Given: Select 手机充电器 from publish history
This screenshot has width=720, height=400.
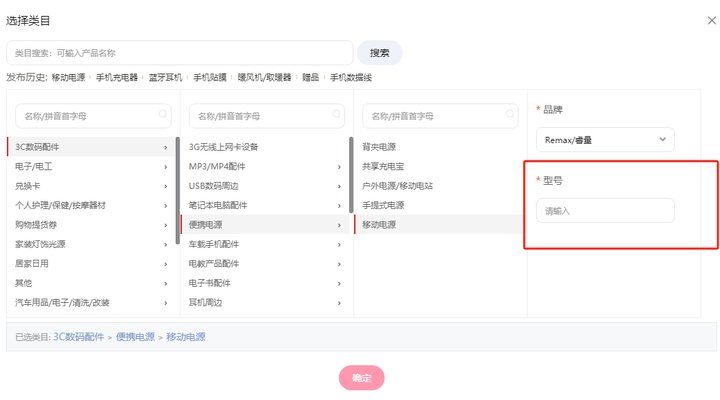Looking at the screenshot, I should (x=117, y=77).
